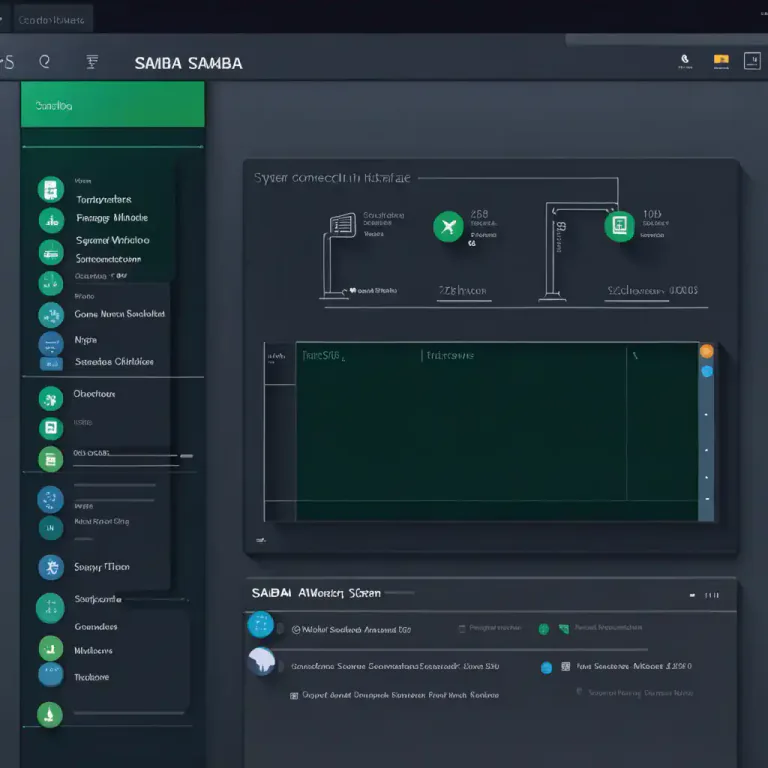Click the bottom green flask sidebar icon
The height and width of the screenshot is (768, 768).
coord(49,715)
